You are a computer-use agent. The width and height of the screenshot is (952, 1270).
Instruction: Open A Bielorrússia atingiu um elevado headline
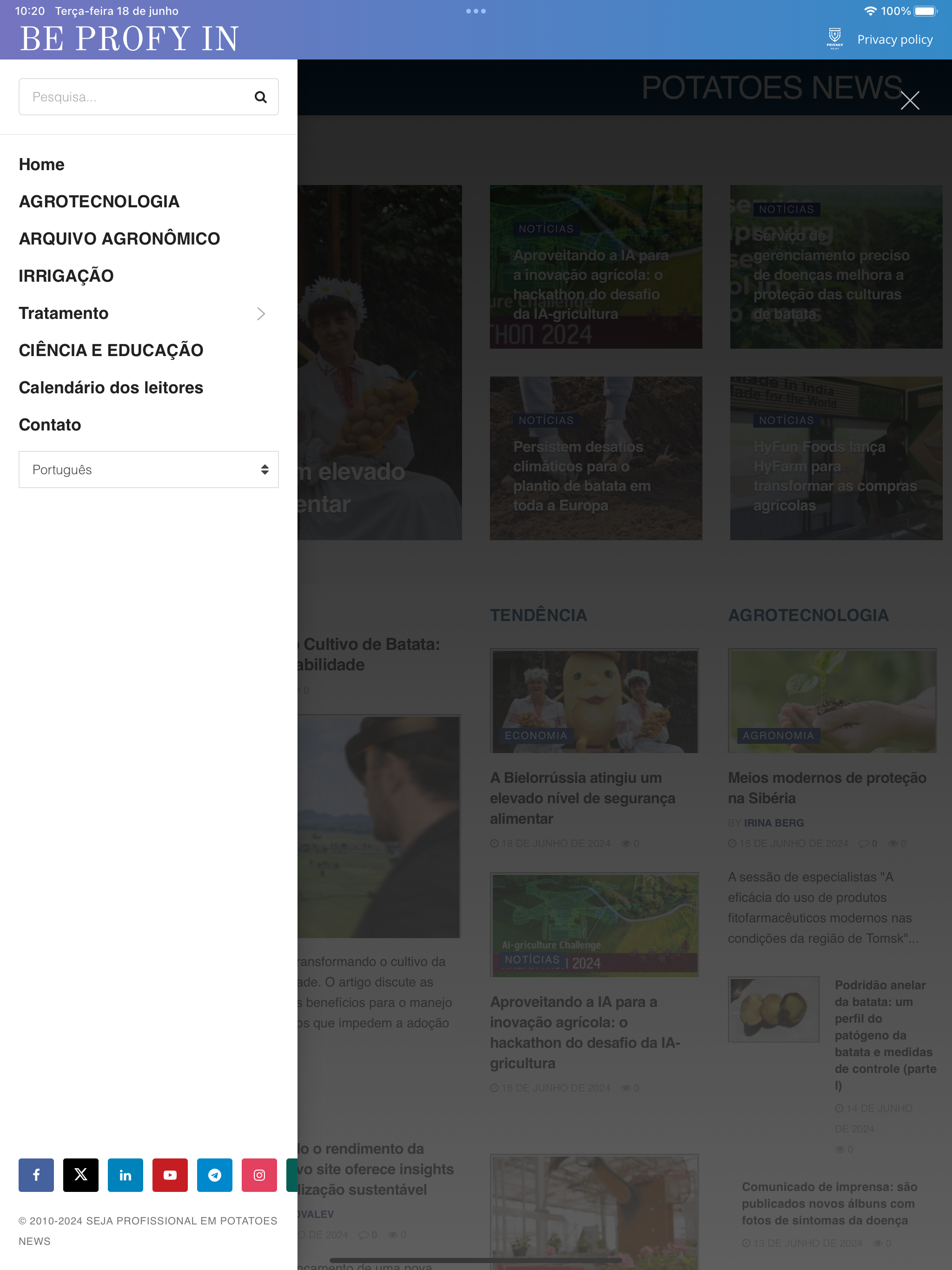click(583, 798)
